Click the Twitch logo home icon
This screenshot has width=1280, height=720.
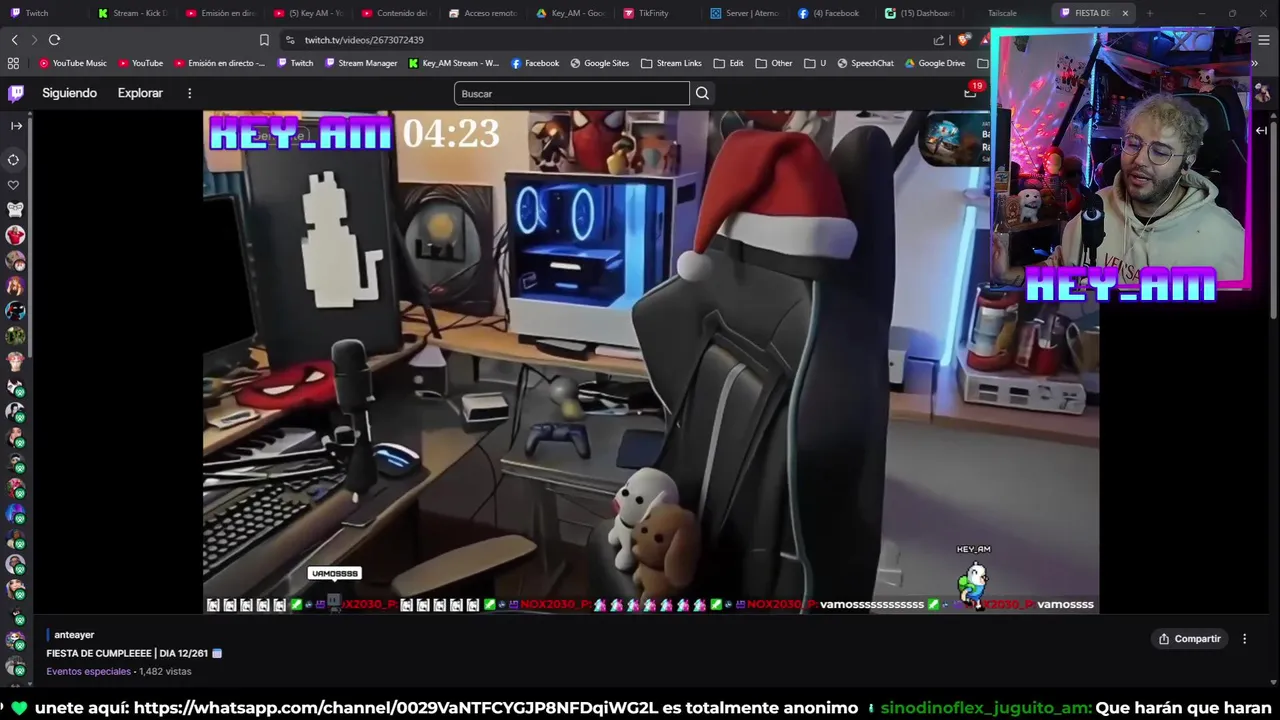tap(16, 93)
